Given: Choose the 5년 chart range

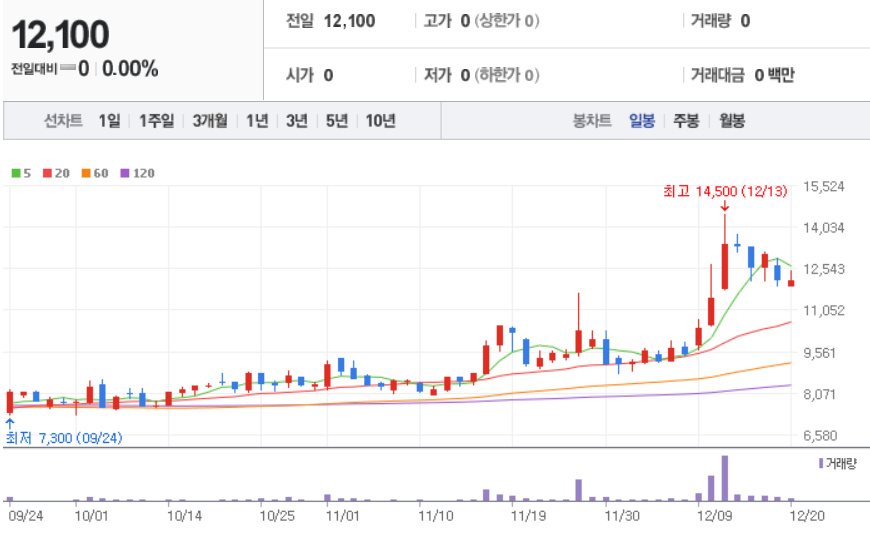Looking at the screenshot, I should pyautogui.click(x=337, y=120).
